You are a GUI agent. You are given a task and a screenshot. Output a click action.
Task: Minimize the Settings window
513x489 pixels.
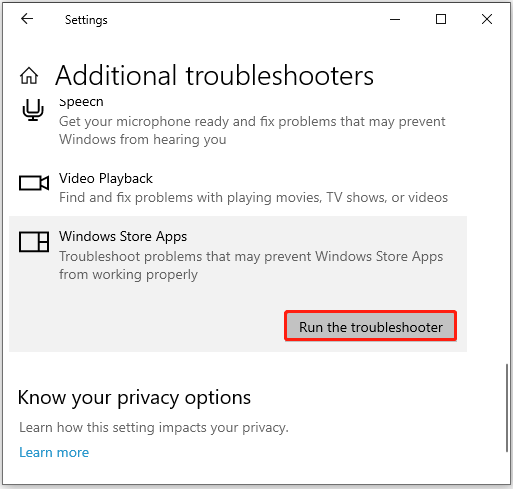pyautogui.click(x=395, y=19)
